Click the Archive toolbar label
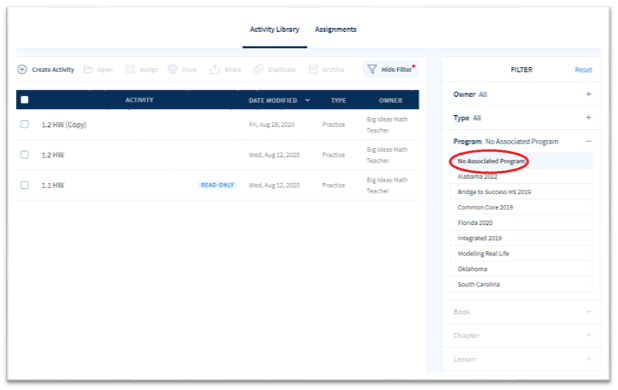The width and height of the screenshot is (618, 390). point(333,69)
